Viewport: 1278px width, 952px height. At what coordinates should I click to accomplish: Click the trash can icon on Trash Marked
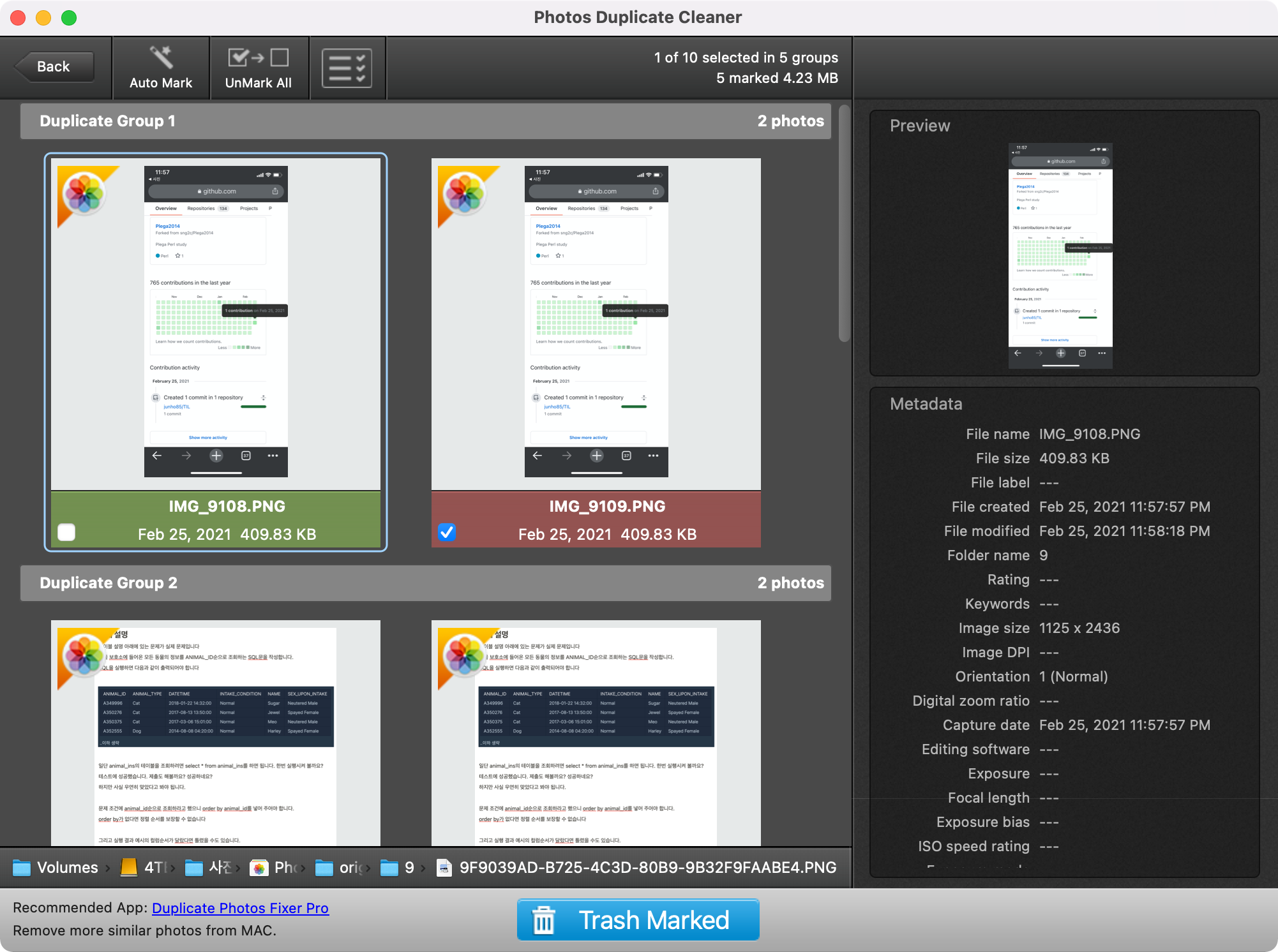544,920
